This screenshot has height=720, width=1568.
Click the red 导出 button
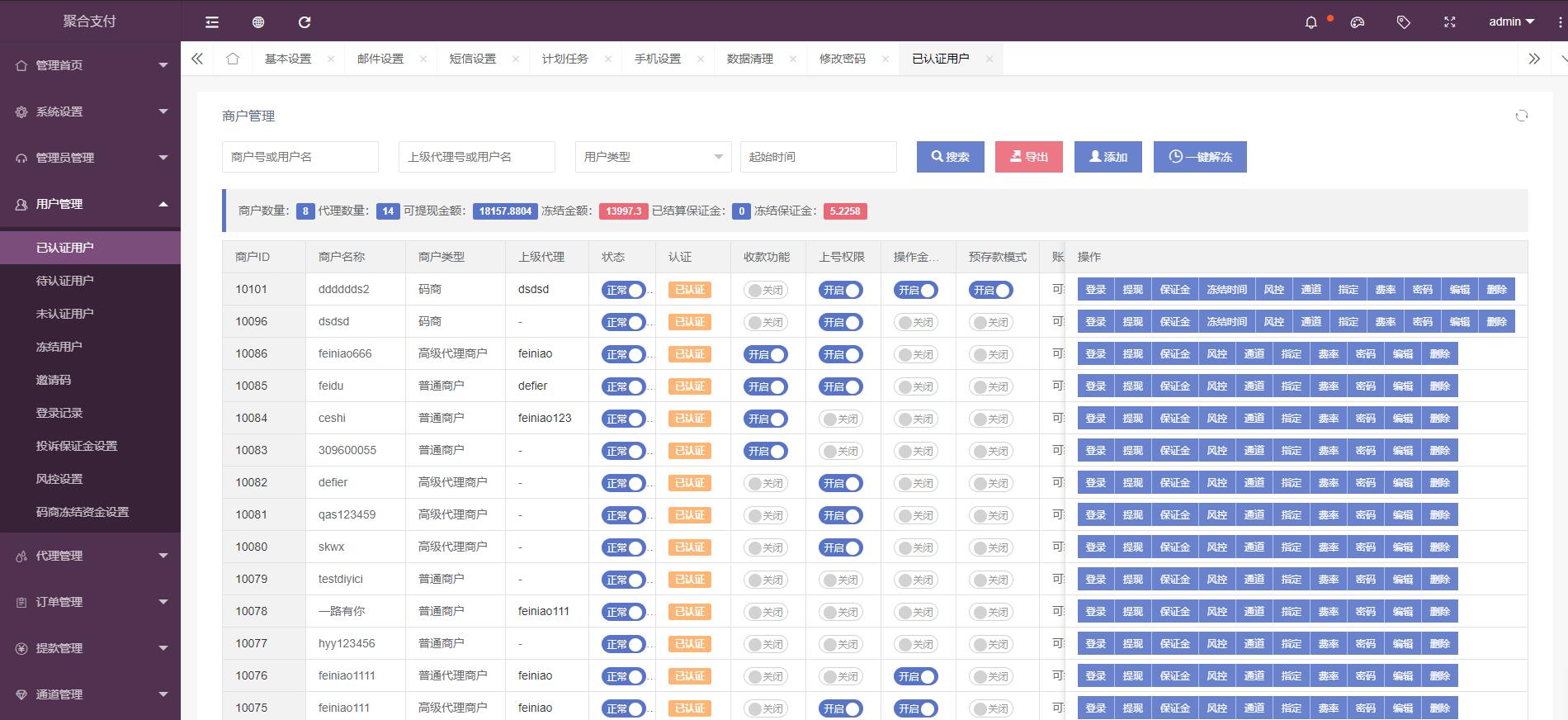point(1028,157)
